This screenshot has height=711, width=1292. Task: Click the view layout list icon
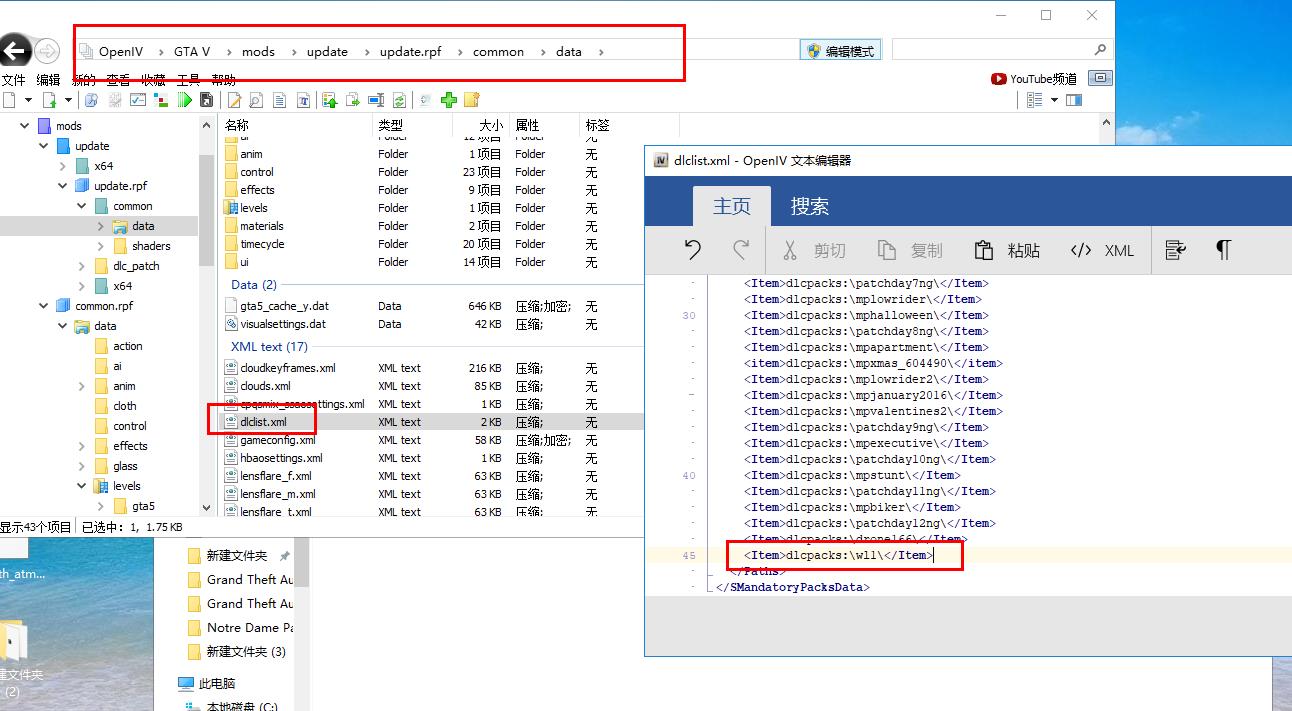[1035, 100]
